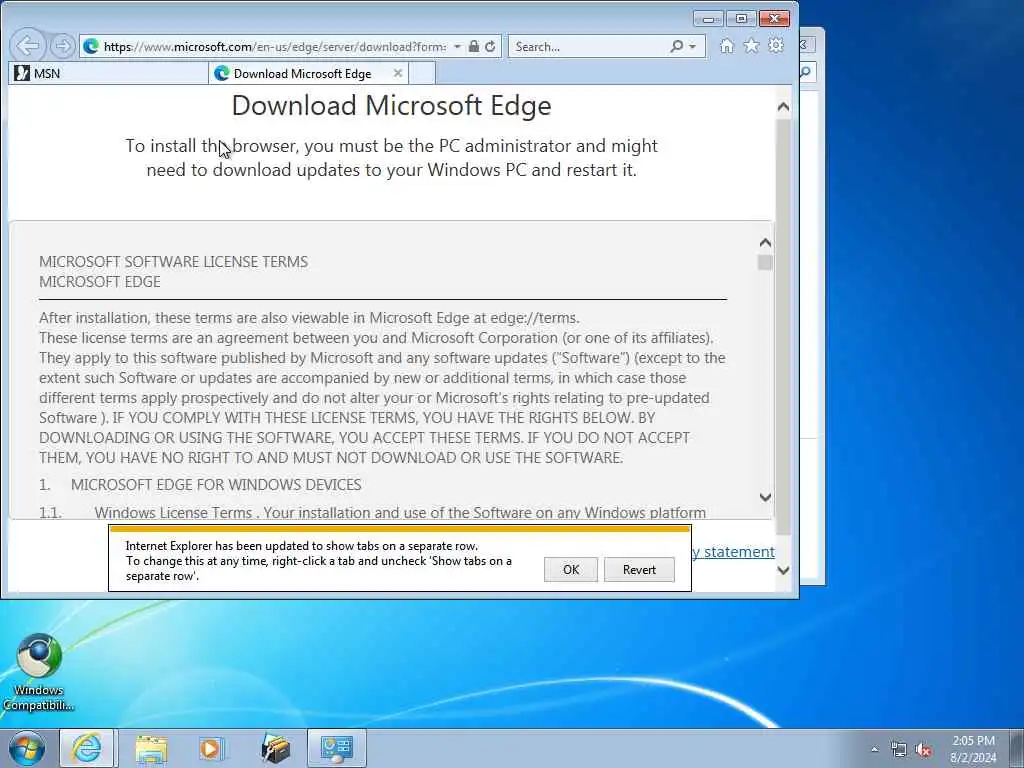Click the license terms scrollbar thumb
The height and width of the screenshot is (768, 1024).
pyautogui.click(x=765, y=263)
